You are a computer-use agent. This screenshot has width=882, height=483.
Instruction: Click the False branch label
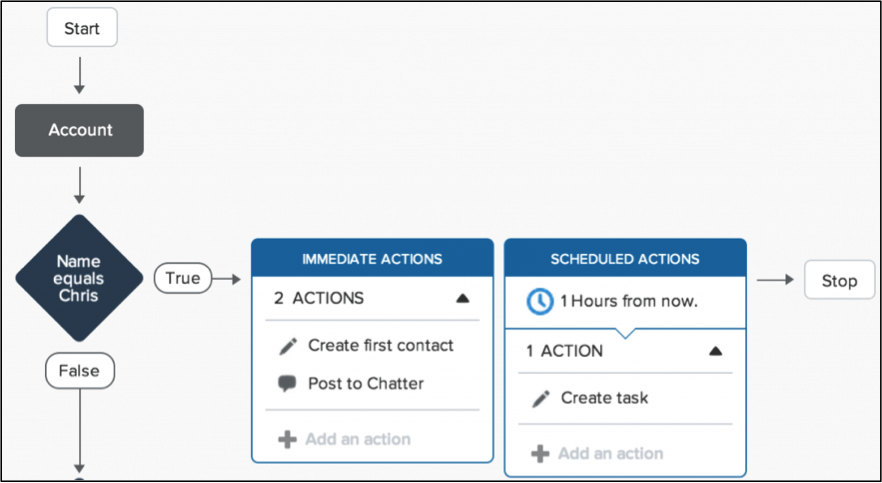coord(79,371)
